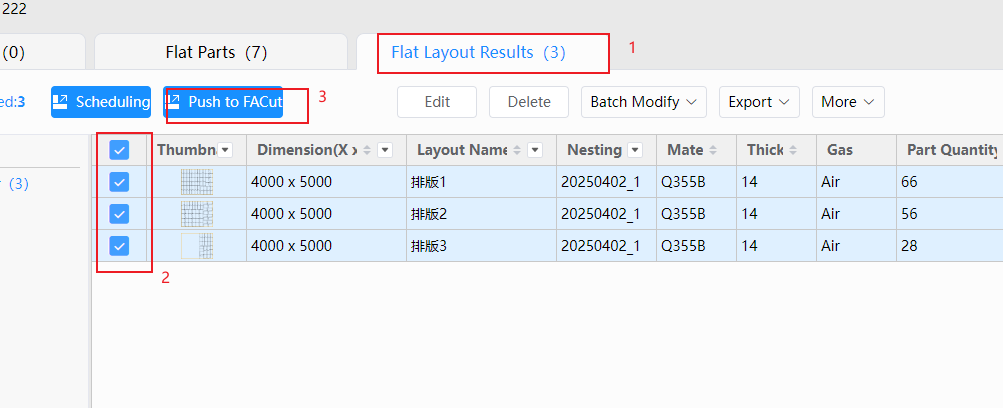The width and height of the screenshot is (1003, 408).
Task: Open the Batch Modify dropdown
Action: tap(644, 102)
